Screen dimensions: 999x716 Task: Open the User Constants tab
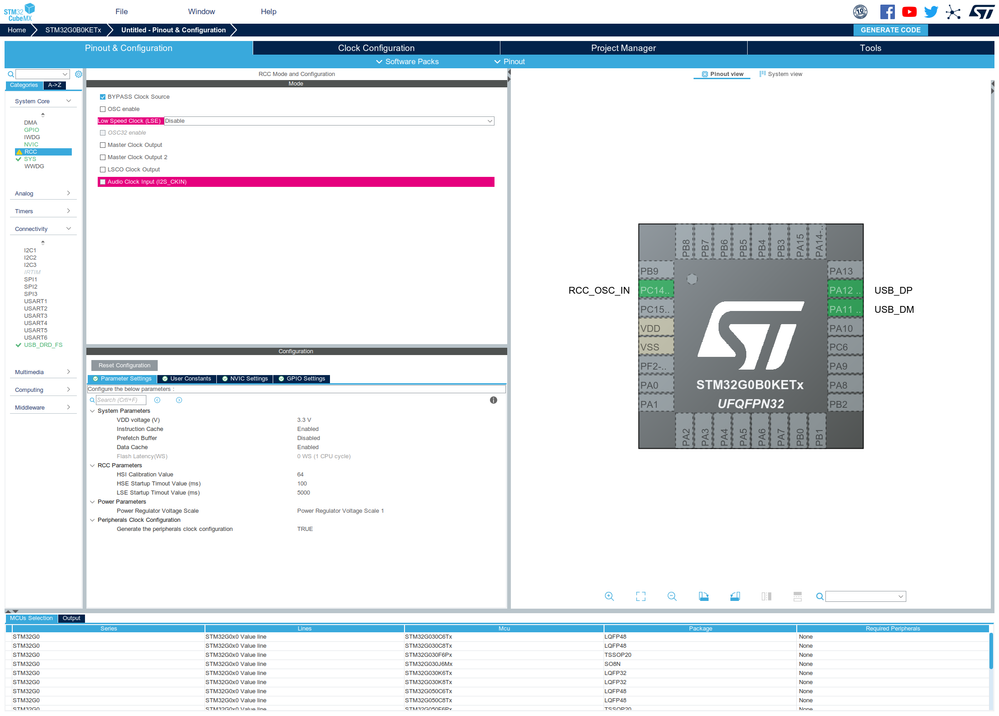186,379
